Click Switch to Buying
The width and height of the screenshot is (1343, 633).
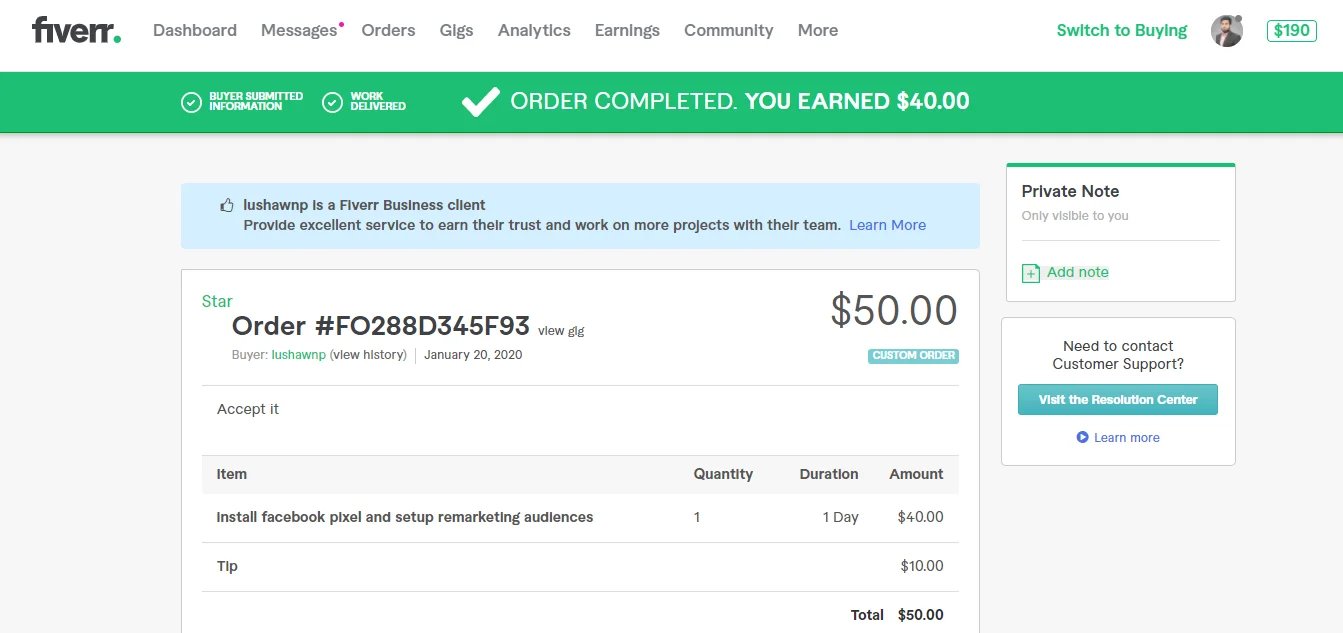click(x=1121, y=31)
